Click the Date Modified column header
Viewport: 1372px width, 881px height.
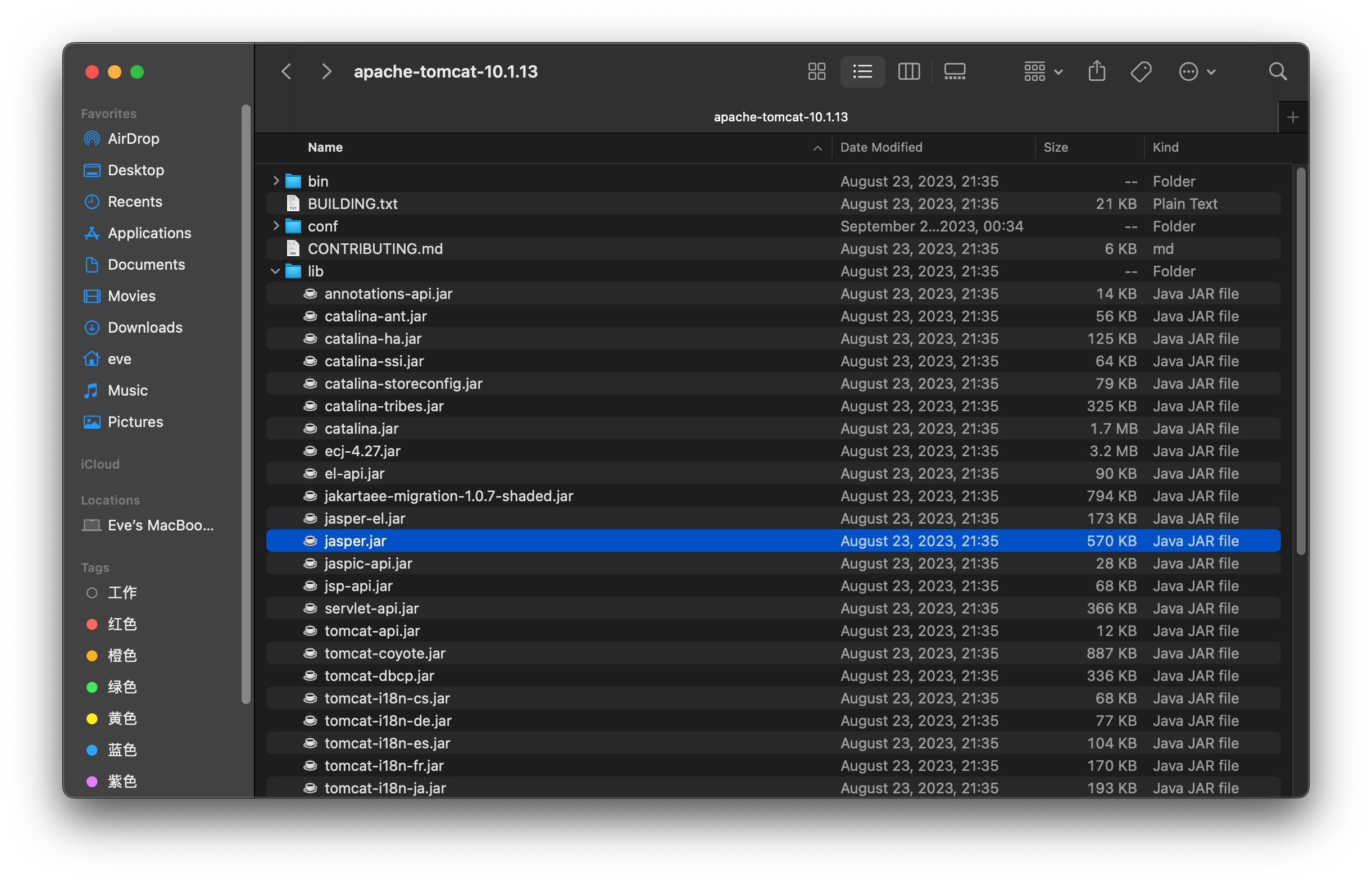pos(881,147)
